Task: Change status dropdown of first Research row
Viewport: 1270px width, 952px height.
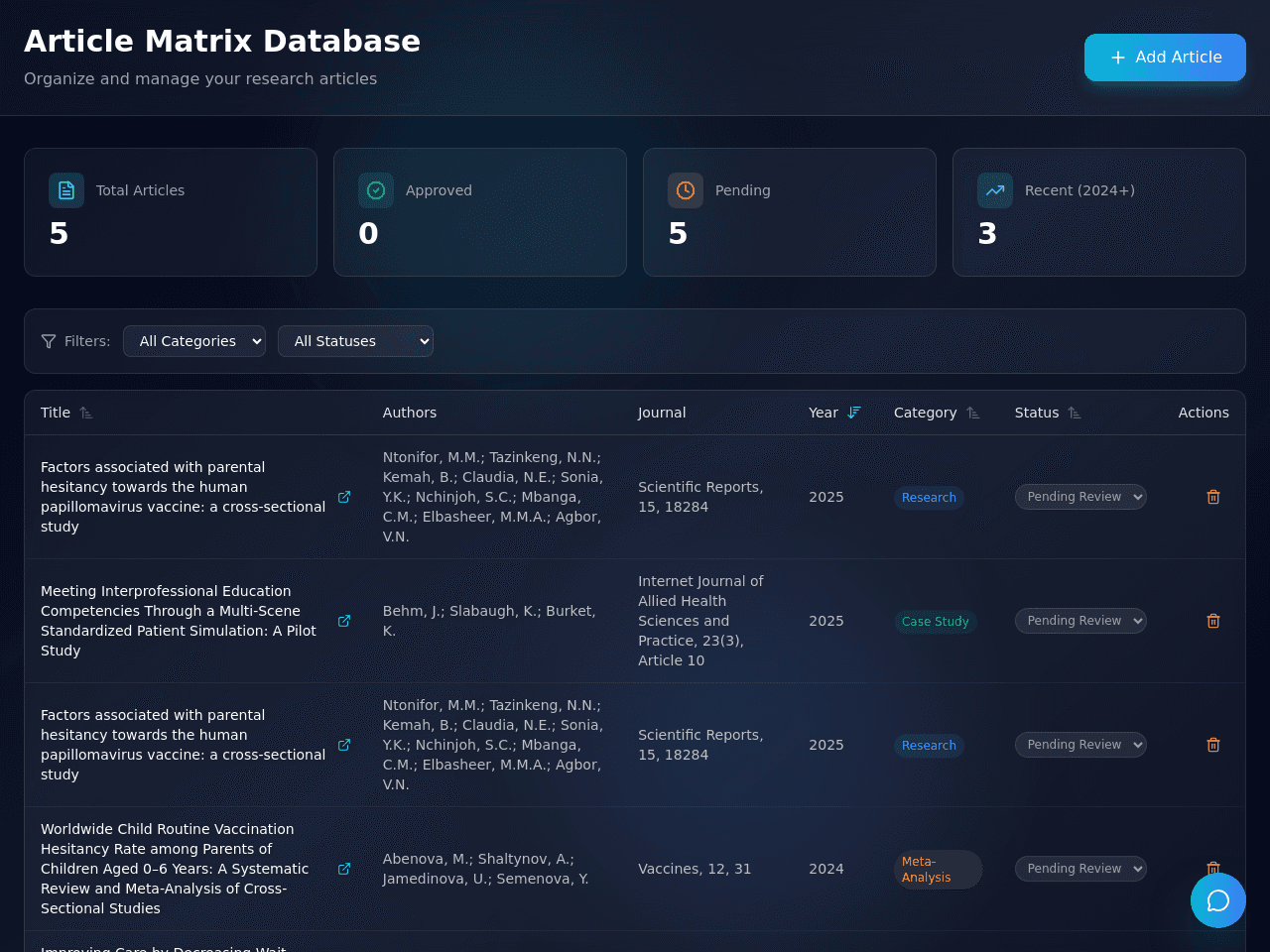Action: (x=1080, y=497)
